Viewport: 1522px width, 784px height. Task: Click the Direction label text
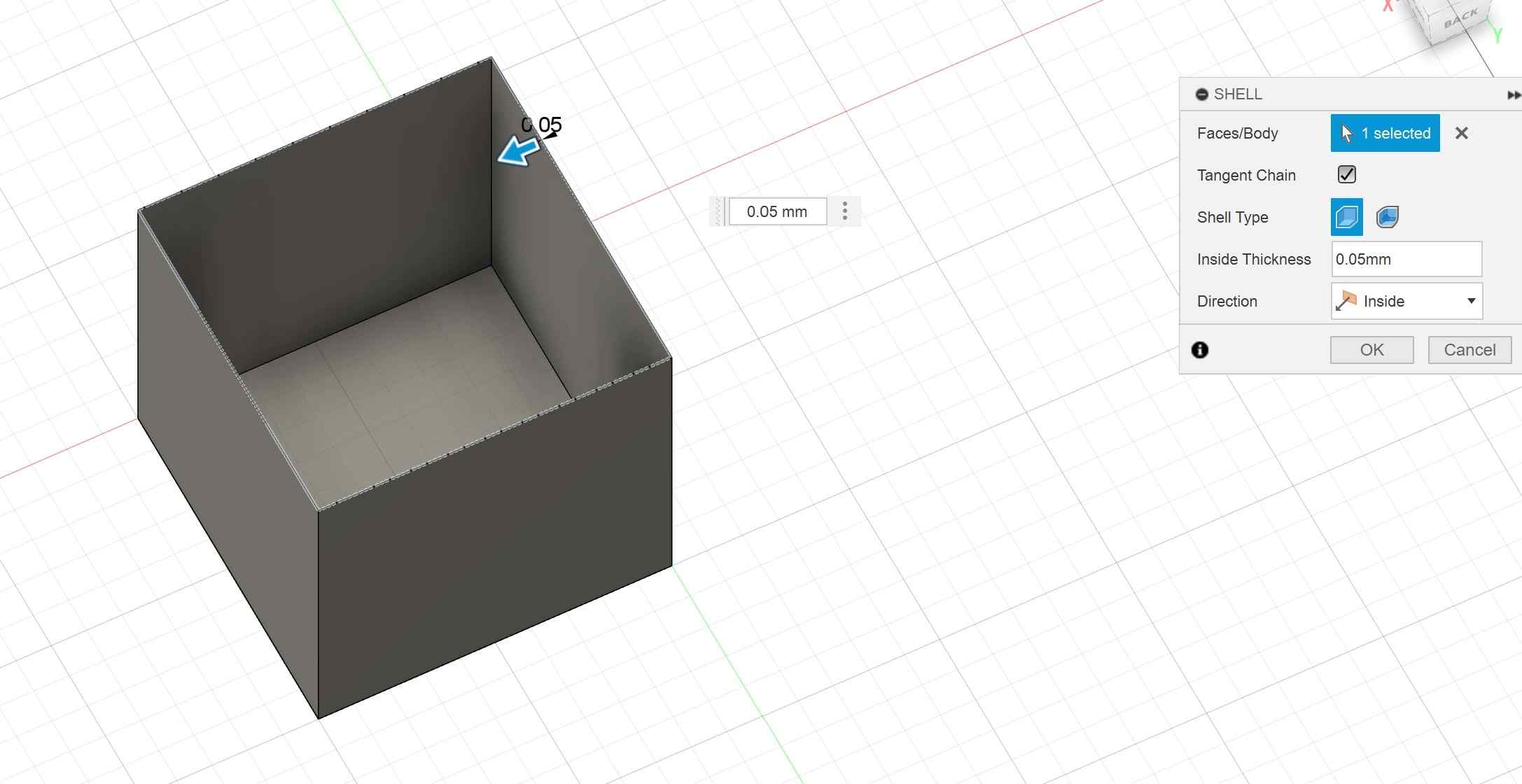pos(1227,301)
